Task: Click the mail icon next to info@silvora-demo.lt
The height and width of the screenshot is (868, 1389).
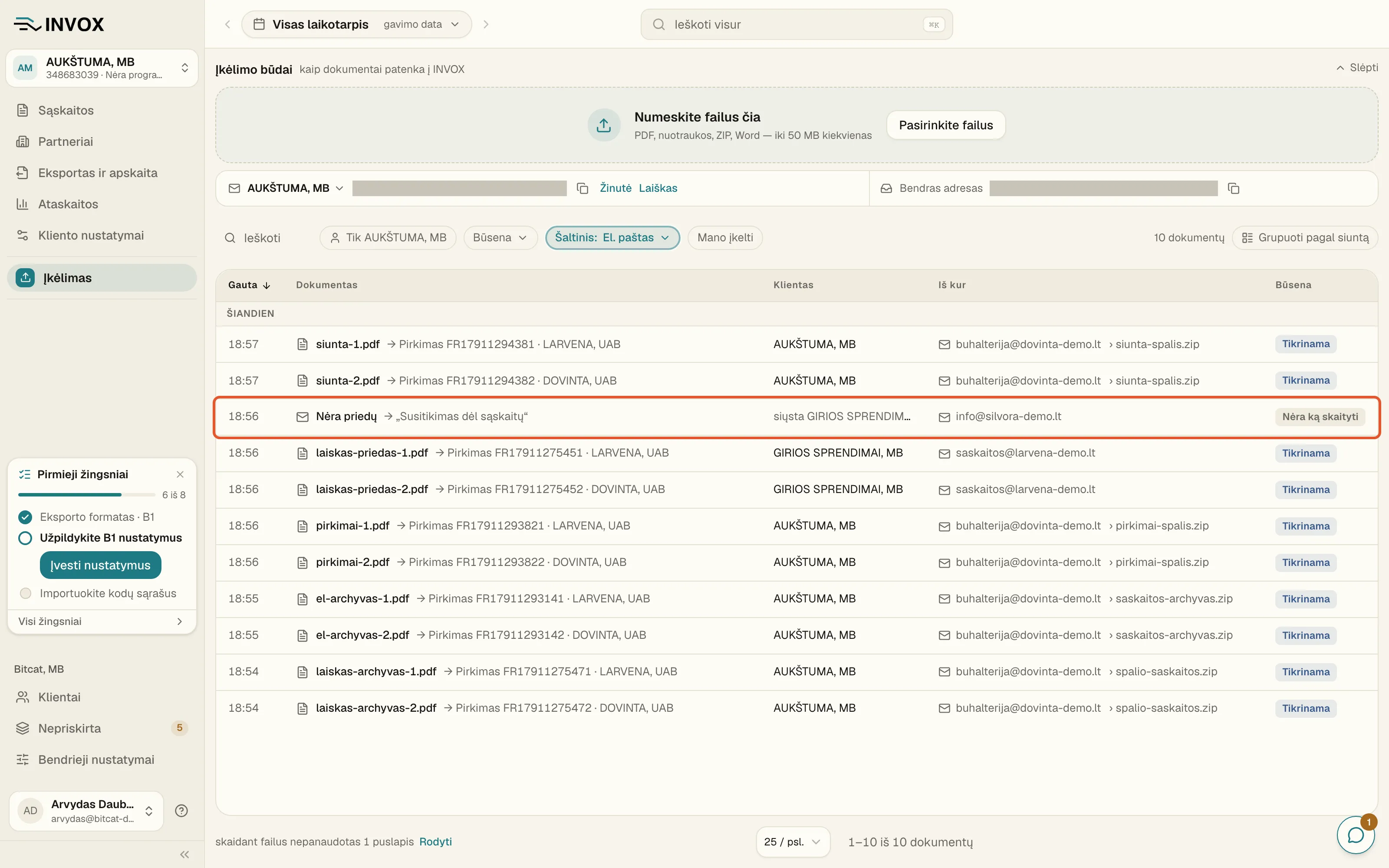Action: tap(944, 417)
